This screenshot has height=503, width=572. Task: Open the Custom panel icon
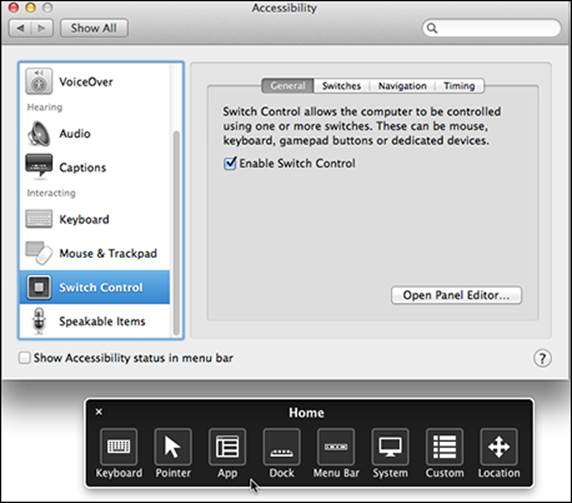[444, 446]
